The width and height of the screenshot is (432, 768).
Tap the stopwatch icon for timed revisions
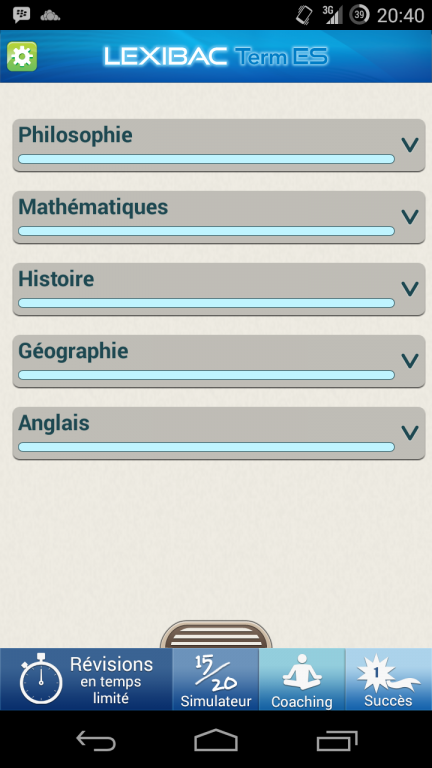pos(41,678)
